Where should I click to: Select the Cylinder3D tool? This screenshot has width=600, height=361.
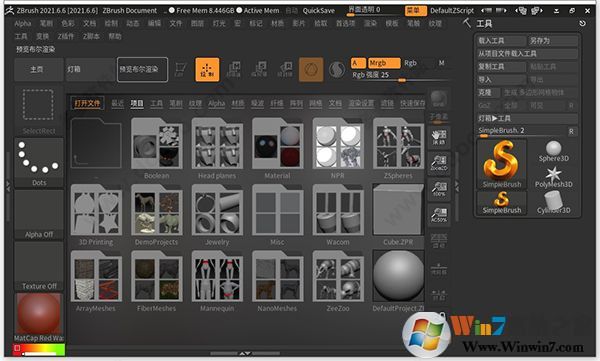pyautogui.click(x=553, y=203)
